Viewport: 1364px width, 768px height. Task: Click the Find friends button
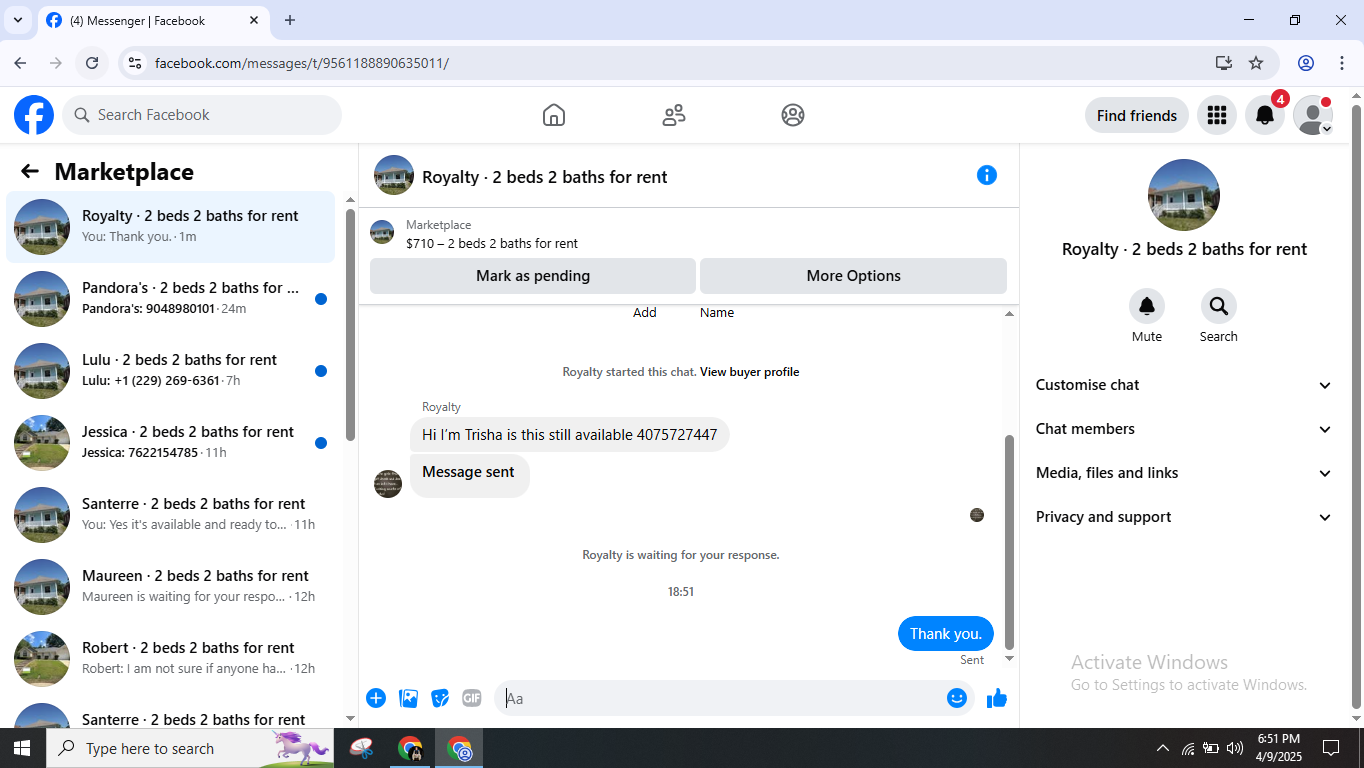[1137, 115]
